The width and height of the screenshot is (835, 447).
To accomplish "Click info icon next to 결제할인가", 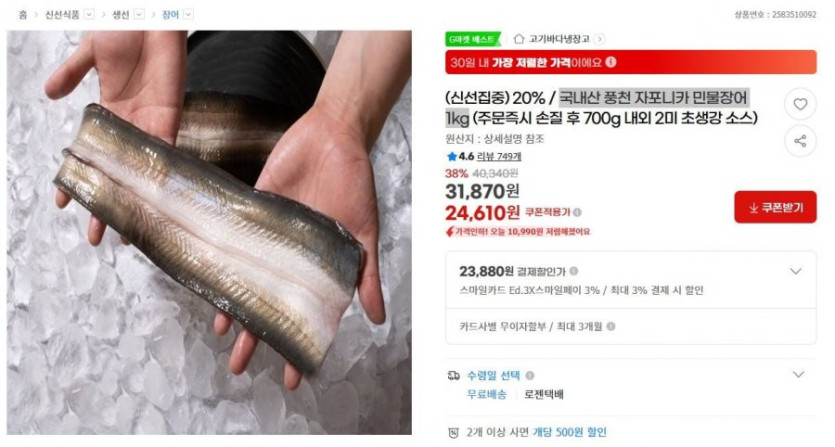I will 574,271.
